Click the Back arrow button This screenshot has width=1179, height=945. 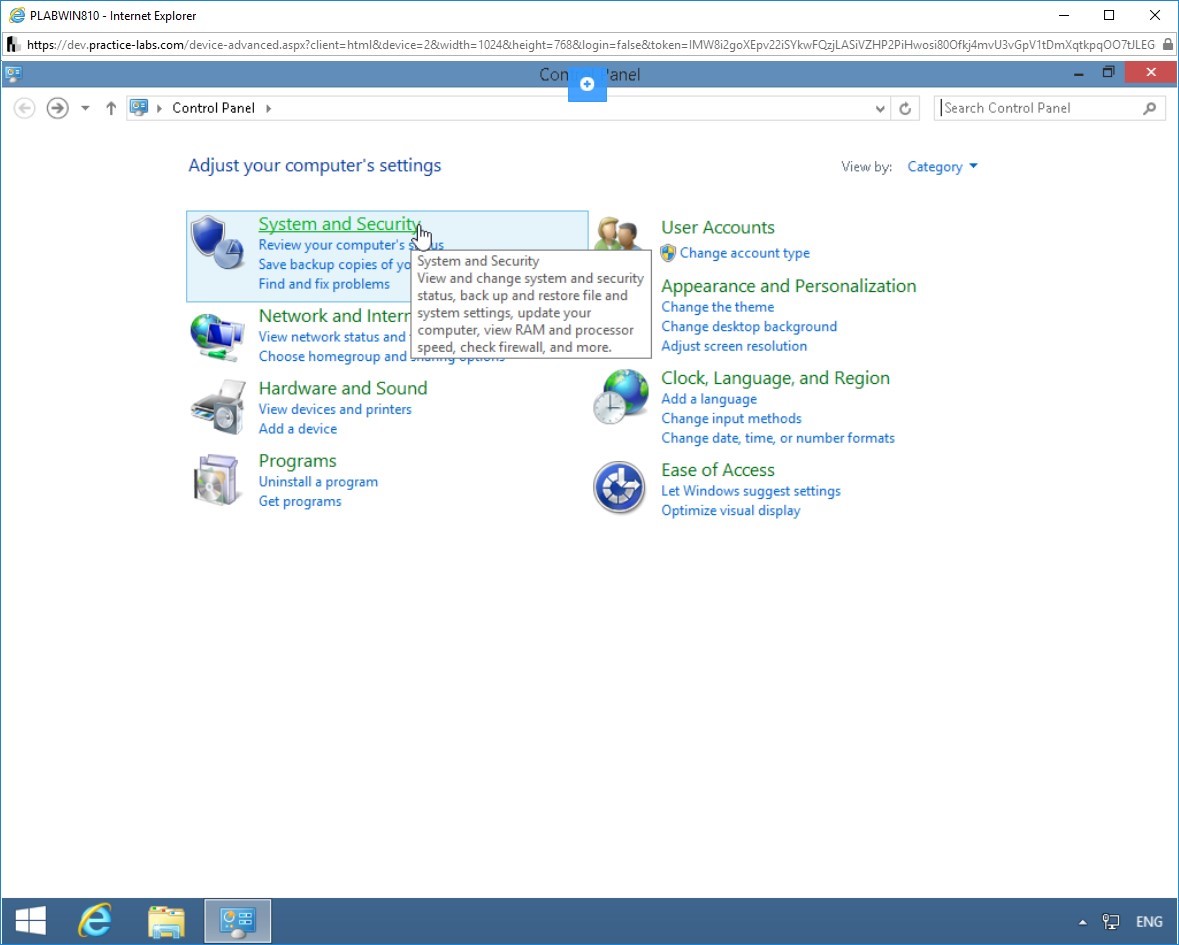pyautogui.click(x=25, y=108)
